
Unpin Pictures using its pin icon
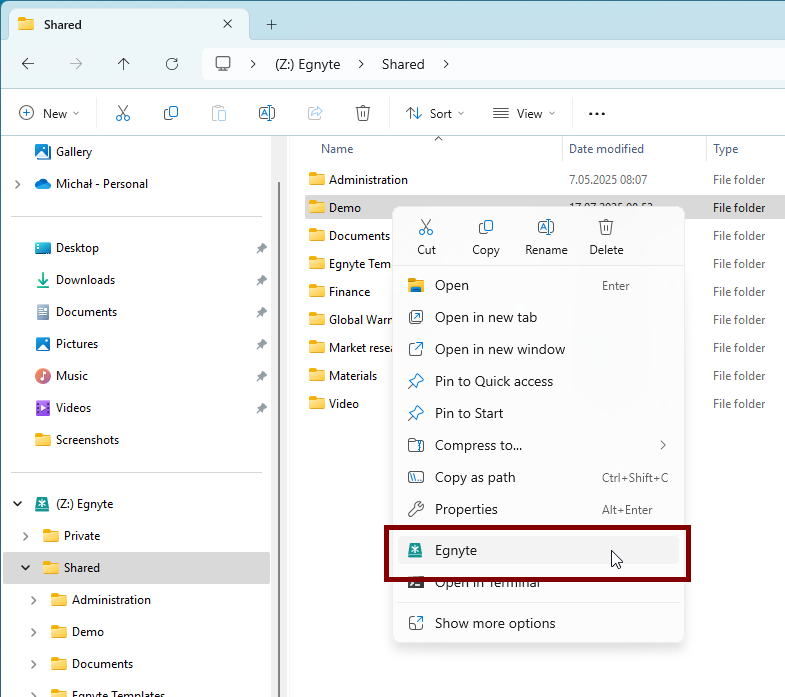click(x=261, y=344)
